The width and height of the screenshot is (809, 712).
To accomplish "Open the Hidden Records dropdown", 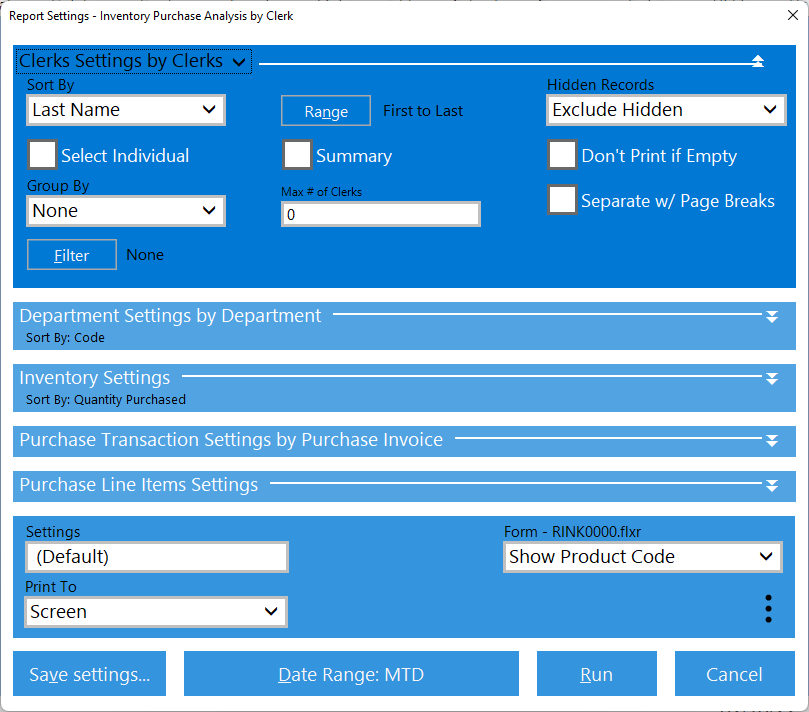I will pyautogui.click(x=665, y=110).
